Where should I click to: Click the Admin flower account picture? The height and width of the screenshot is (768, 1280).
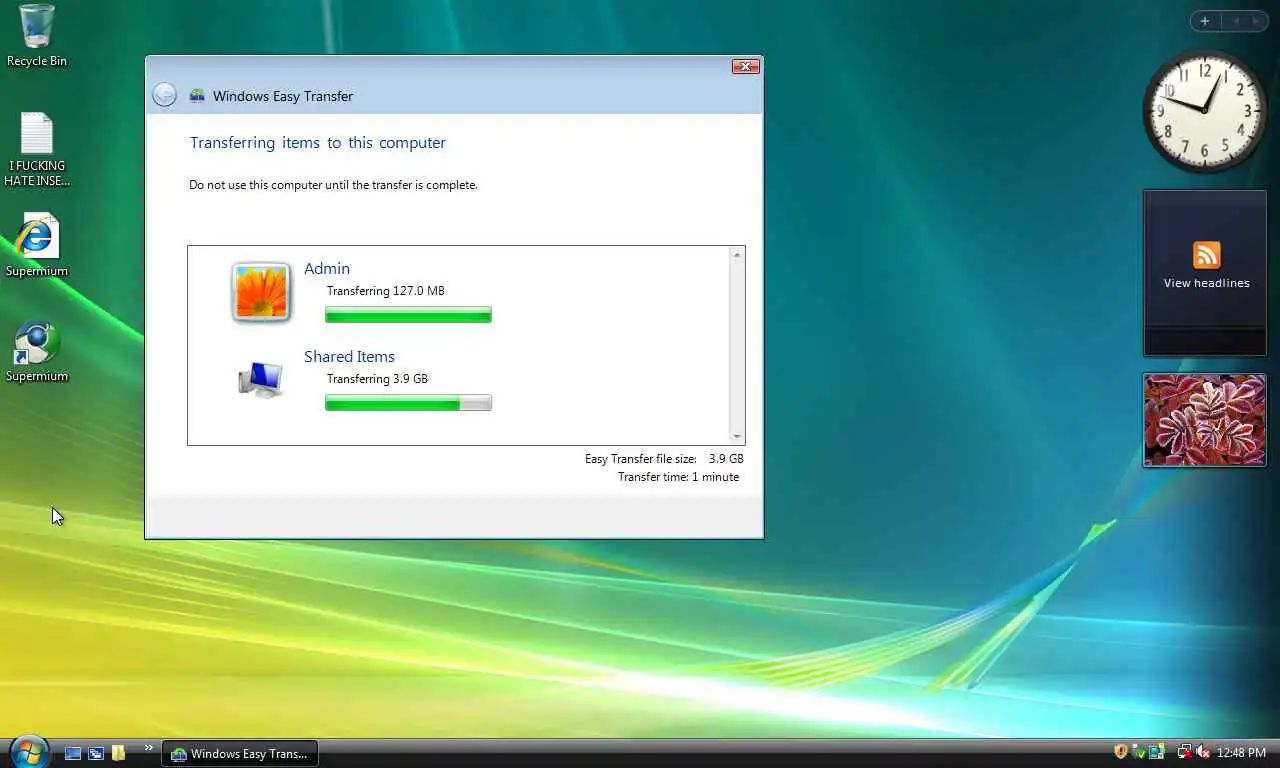261,292
